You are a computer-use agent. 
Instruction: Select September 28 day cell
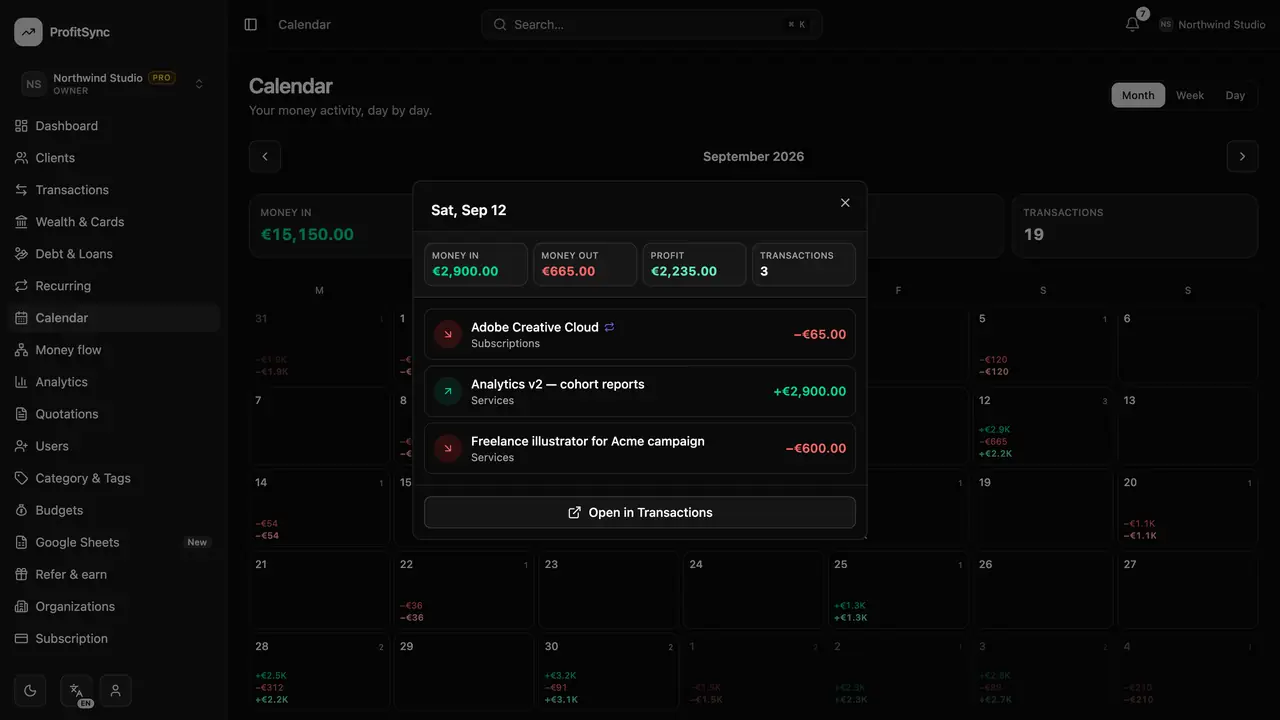tap(319, 672)
